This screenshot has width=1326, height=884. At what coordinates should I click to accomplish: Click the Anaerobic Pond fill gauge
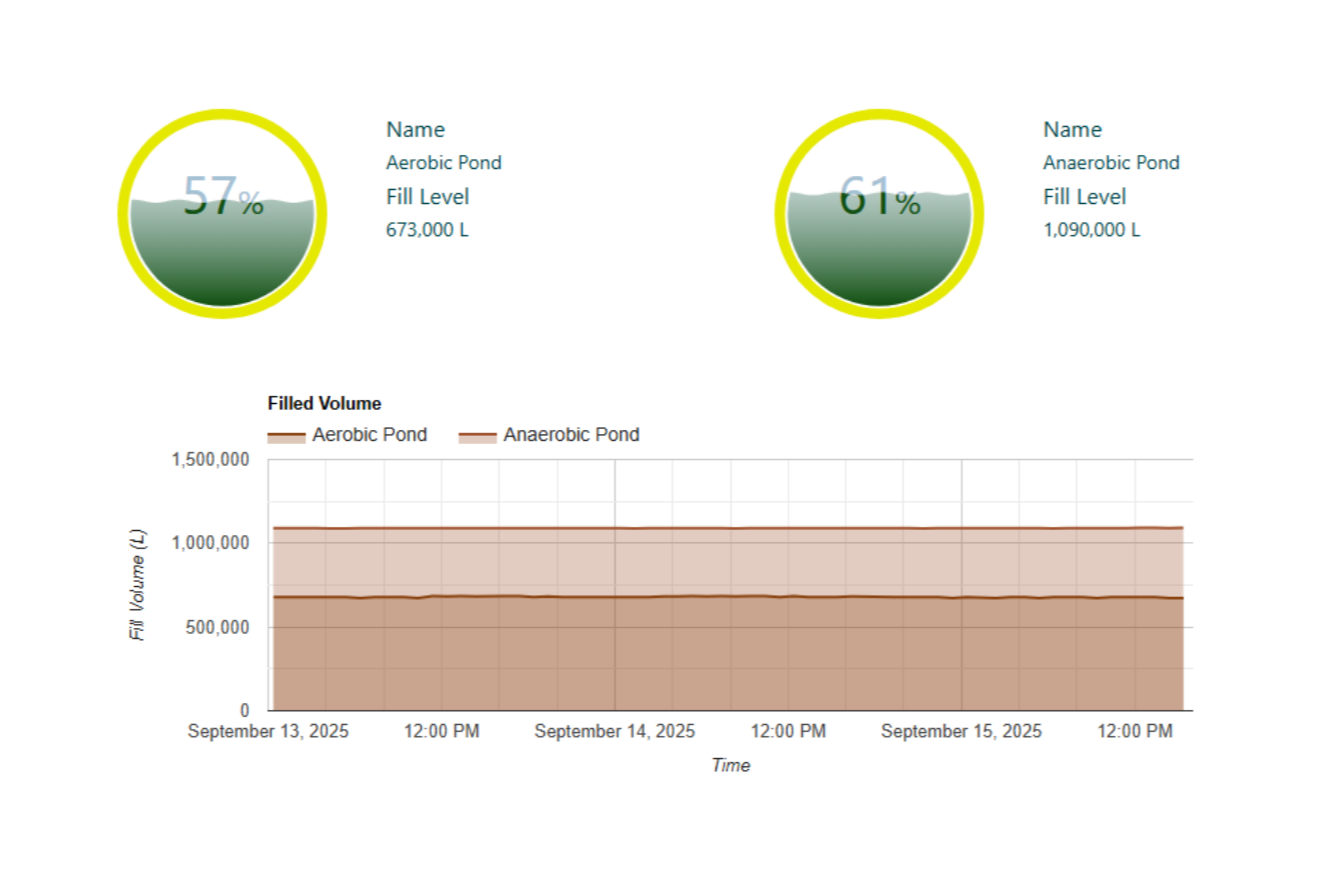[879, 214]
